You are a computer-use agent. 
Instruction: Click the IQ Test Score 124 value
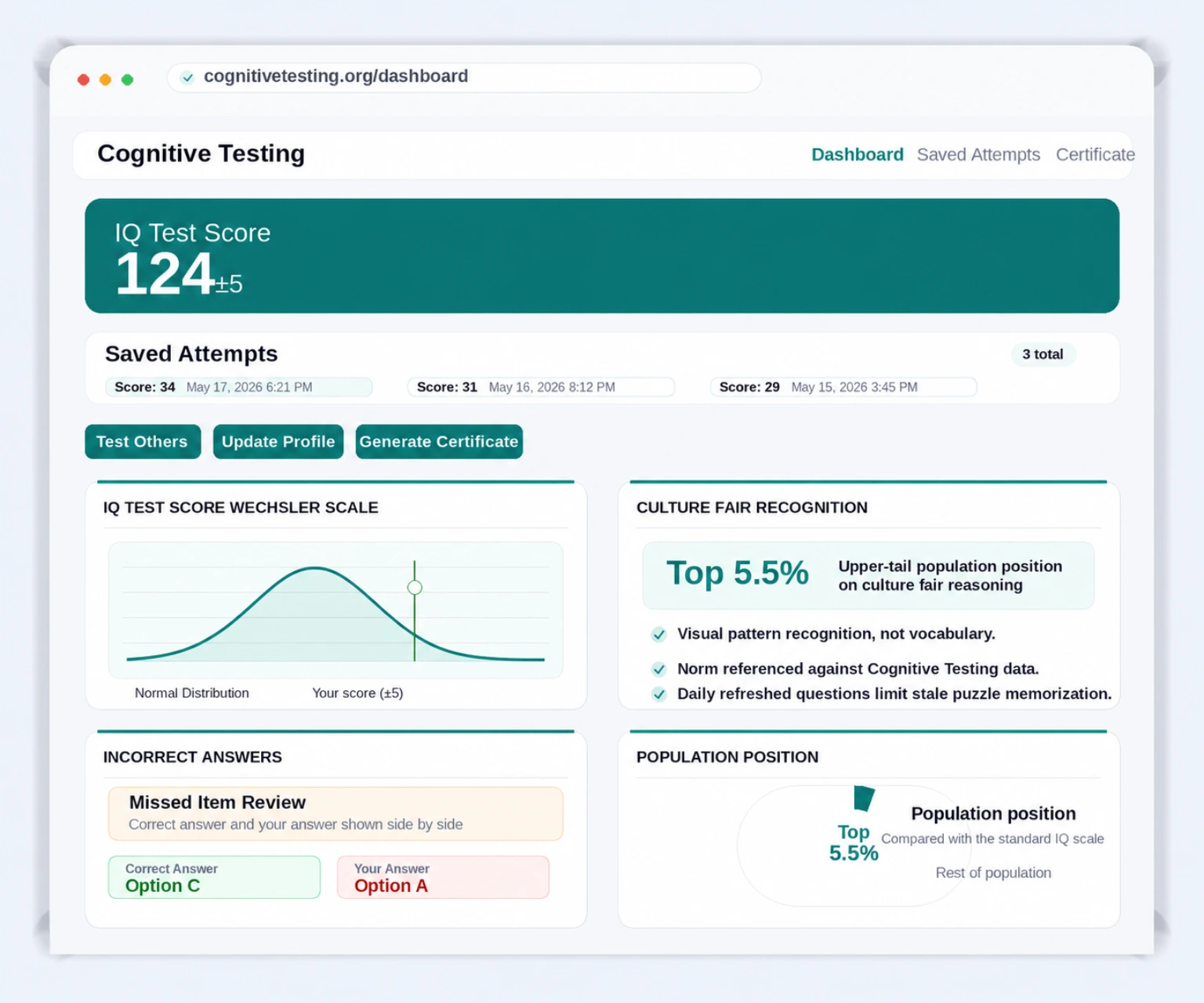(x=165, y=274)
